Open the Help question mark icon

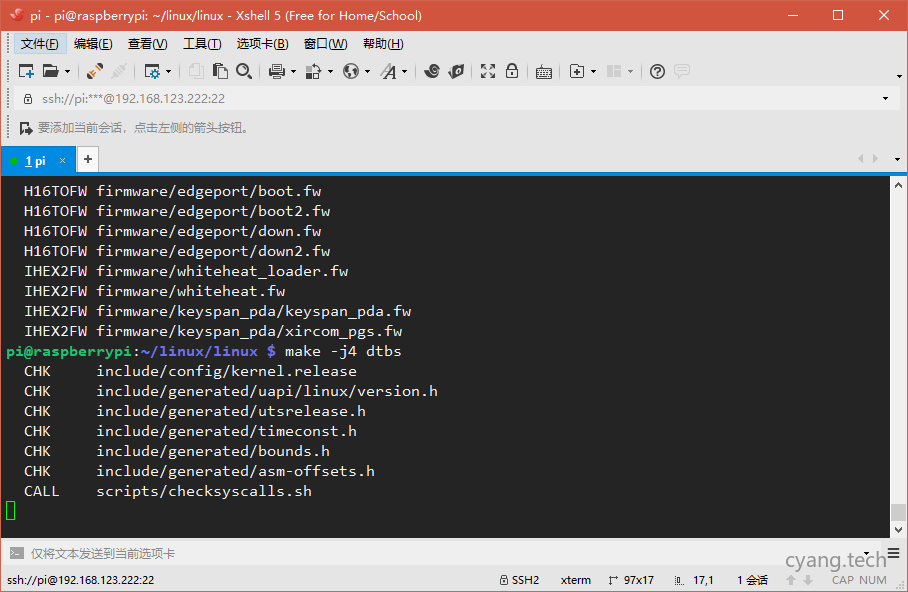click(x=657, y=71)
